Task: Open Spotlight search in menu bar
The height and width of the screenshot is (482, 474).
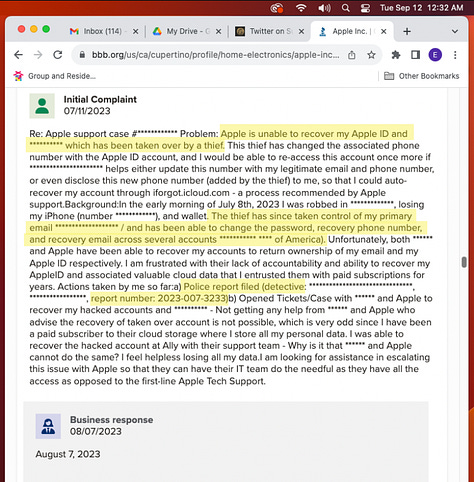Action: [x=346, y=8]
